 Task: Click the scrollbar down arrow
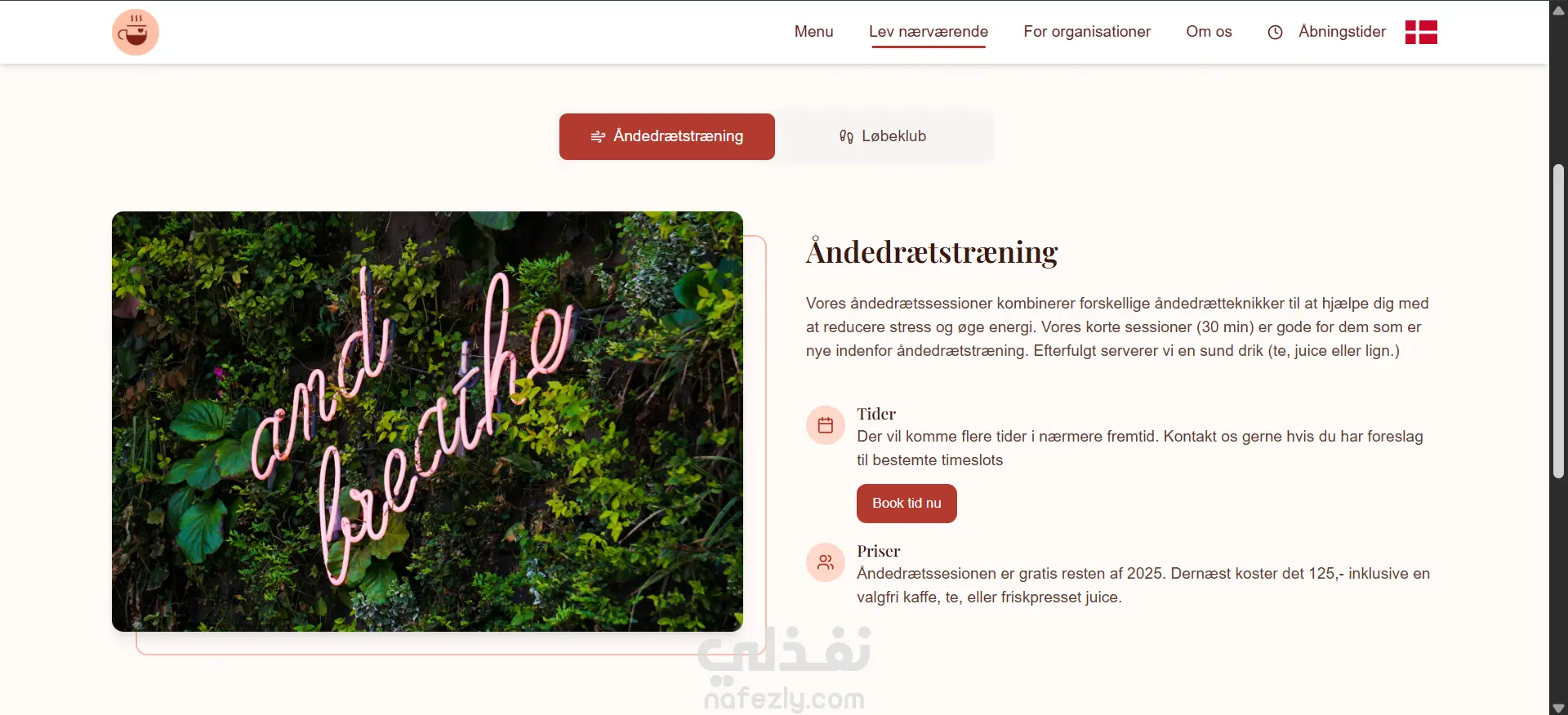pos(1558,708)
